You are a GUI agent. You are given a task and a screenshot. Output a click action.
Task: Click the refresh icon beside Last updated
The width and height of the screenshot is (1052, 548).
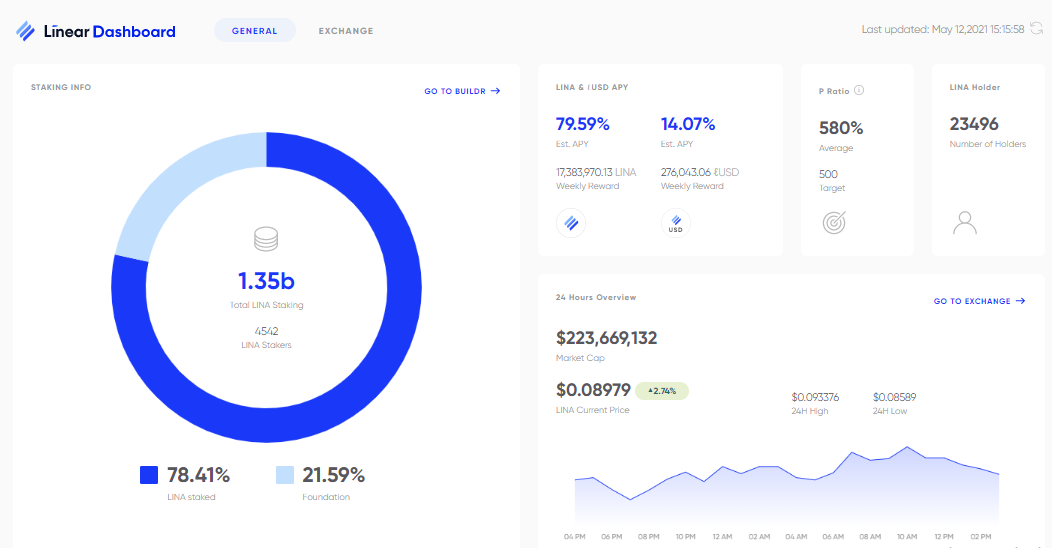coord(1037,28)
